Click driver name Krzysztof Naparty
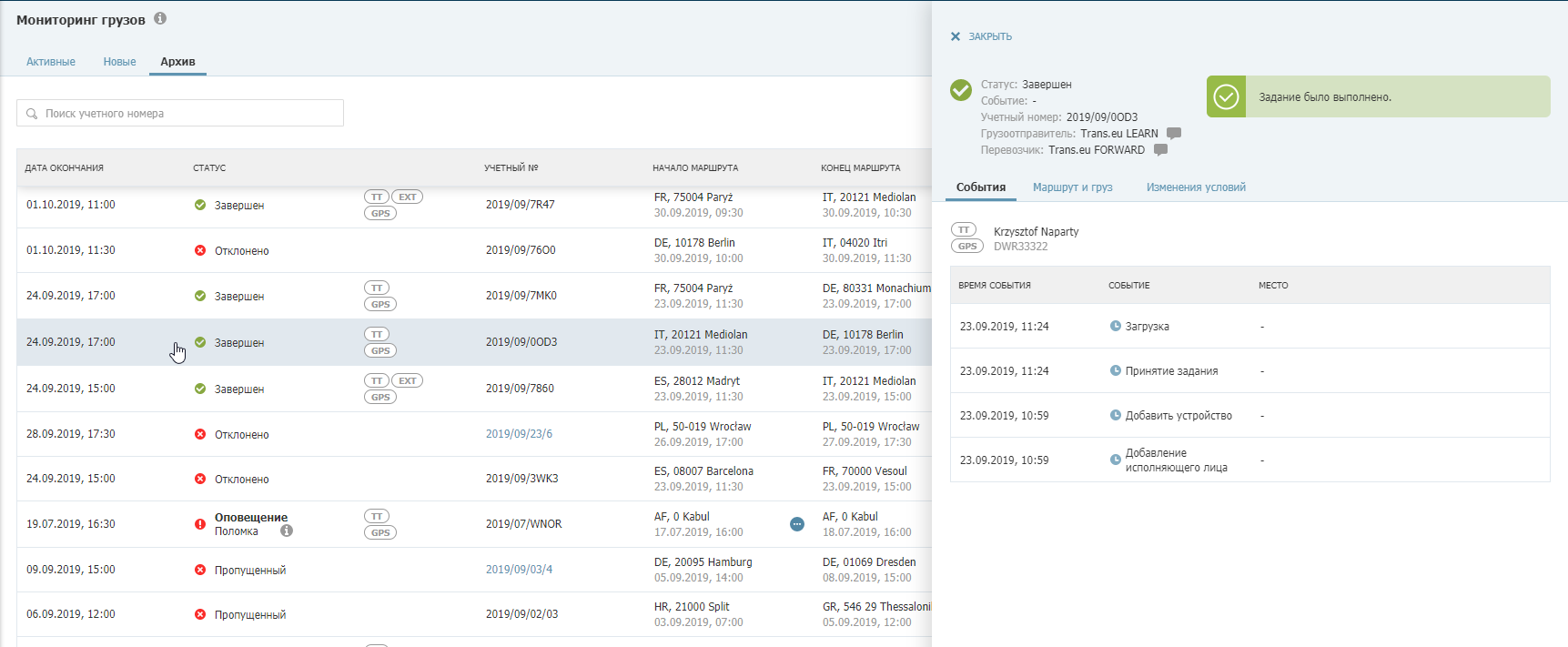 (x=1037, y=231)
